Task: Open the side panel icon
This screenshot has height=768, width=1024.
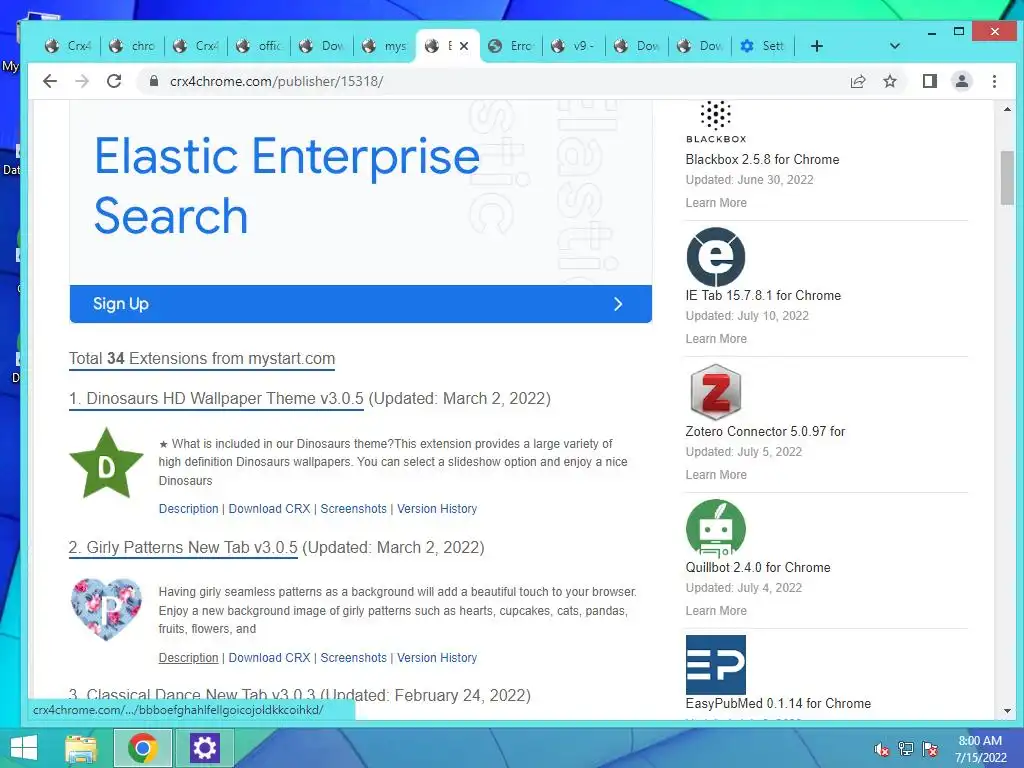Action: coord(929,81)
